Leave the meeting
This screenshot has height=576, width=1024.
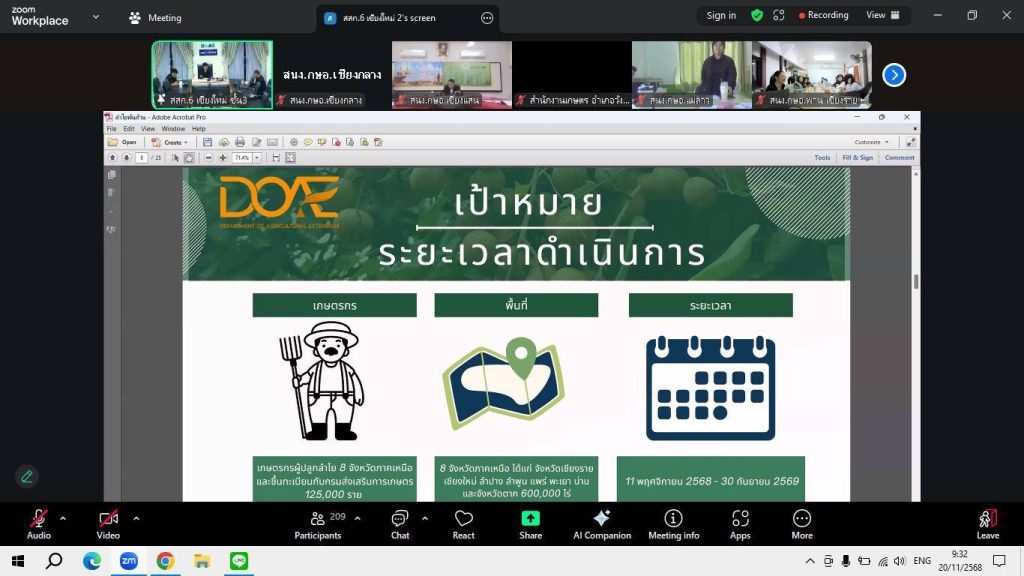(x=987, y=524)
